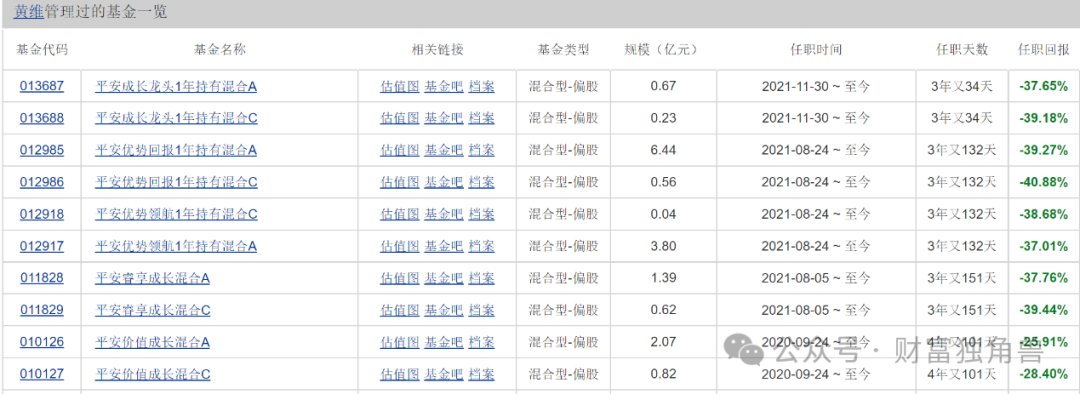This screenshot has height=394, width=1080.
Task: Open 档案 for fund 010127
Action: pyautogui.click(x=481, y=374)
